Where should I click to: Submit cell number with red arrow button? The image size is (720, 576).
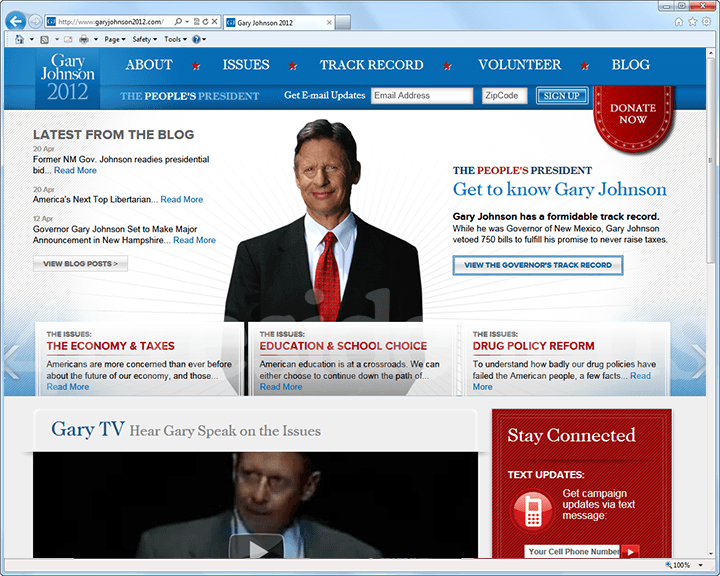click(630, 551)
